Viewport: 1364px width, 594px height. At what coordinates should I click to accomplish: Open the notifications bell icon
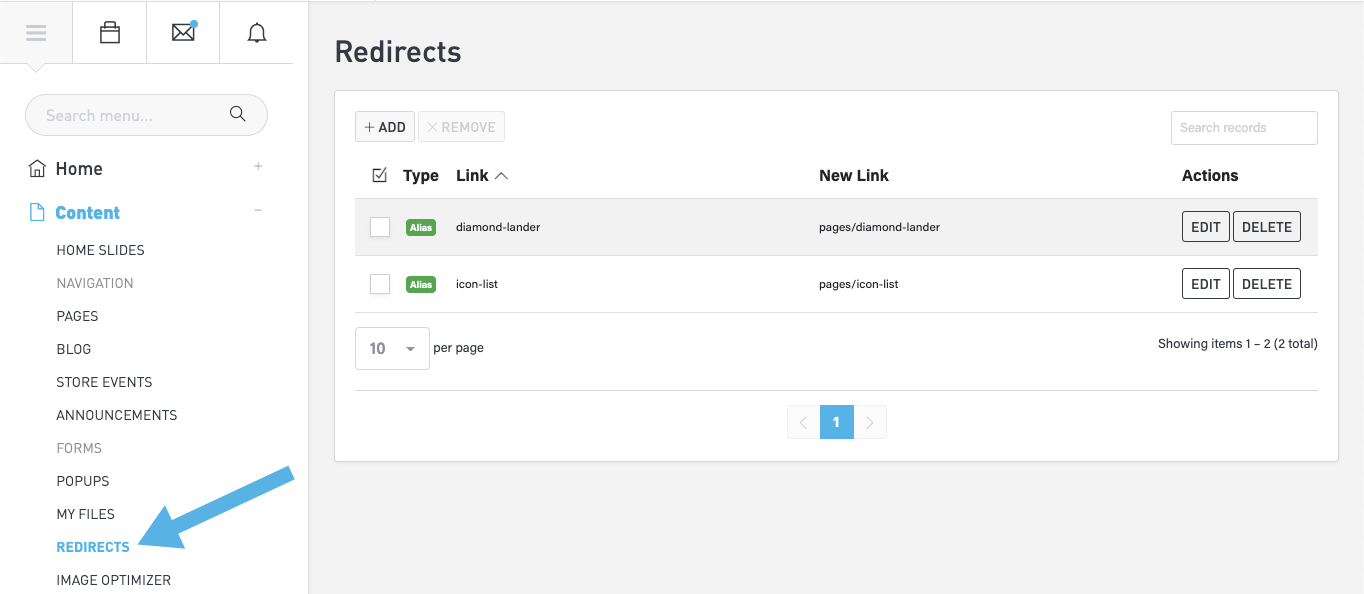coord(257,33)
